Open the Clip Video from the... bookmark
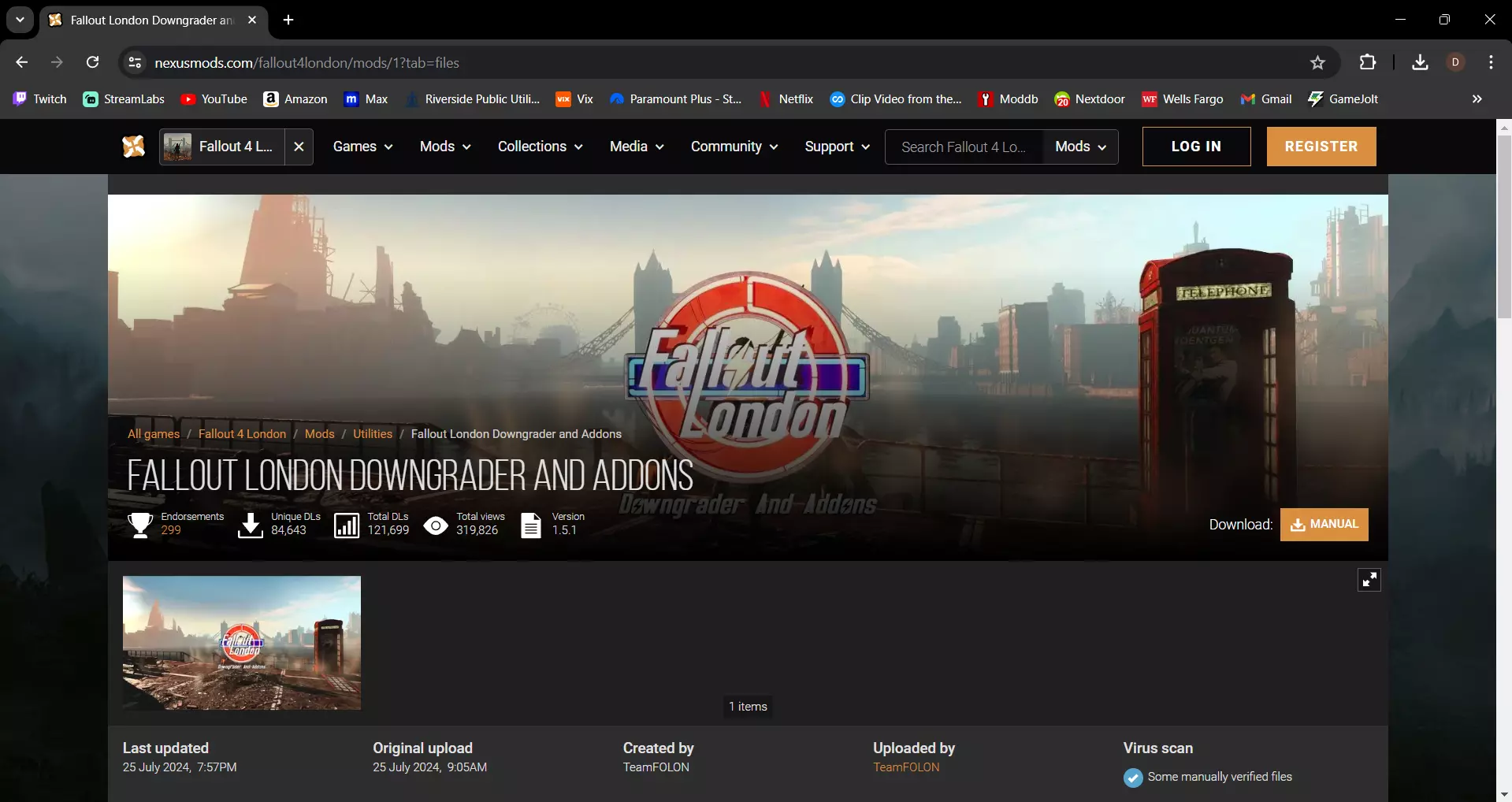The height and width of the screenshot is (802, 1512). 896,99
